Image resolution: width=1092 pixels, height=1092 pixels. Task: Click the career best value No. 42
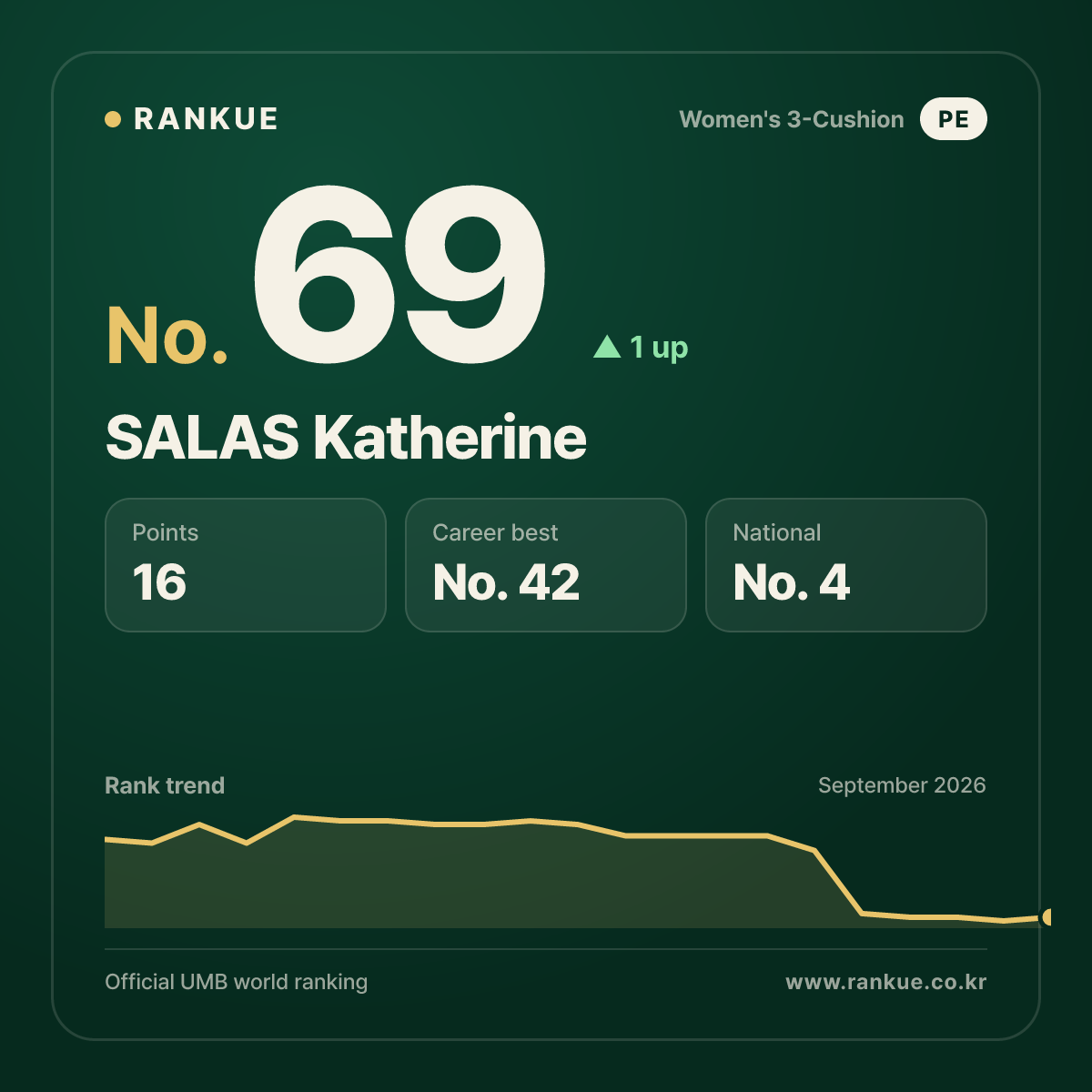click(x=506, y=582)
